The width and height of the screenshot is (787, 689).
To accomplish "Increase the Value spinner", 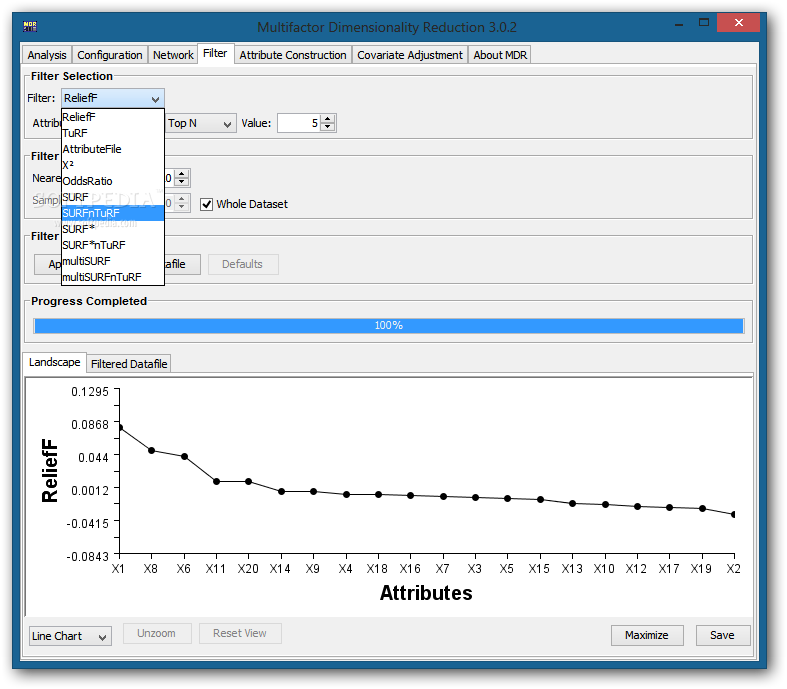I will tap(328, 119).
